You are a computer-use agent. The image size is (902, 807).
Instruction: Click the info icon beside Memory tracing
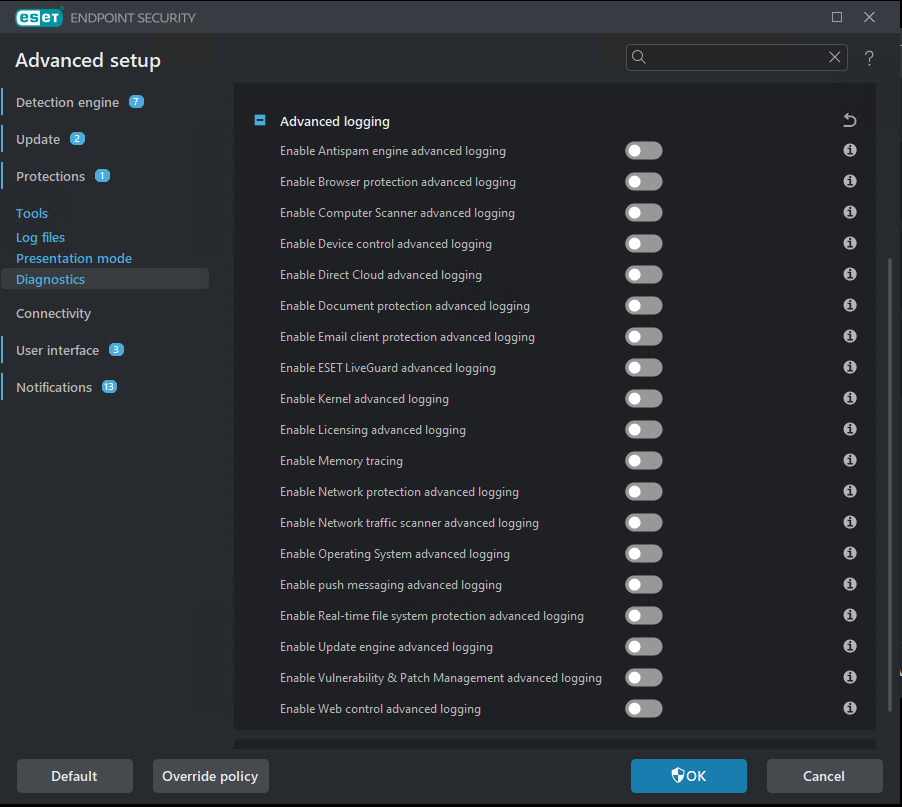[x=850, y=461]
